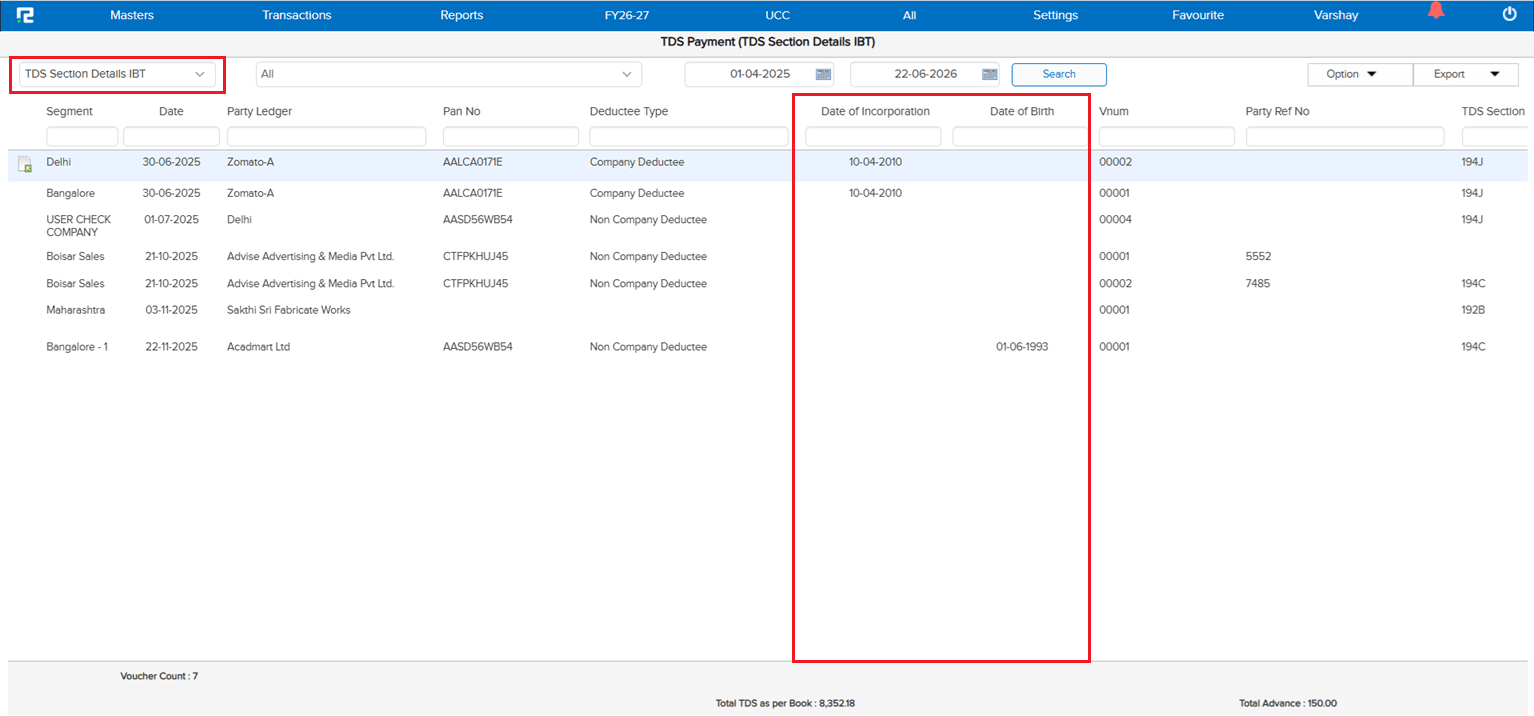The width and height of the screenshot is (1534, 716).
Task: Open the Favourite menu
Action: point(1198,15)
